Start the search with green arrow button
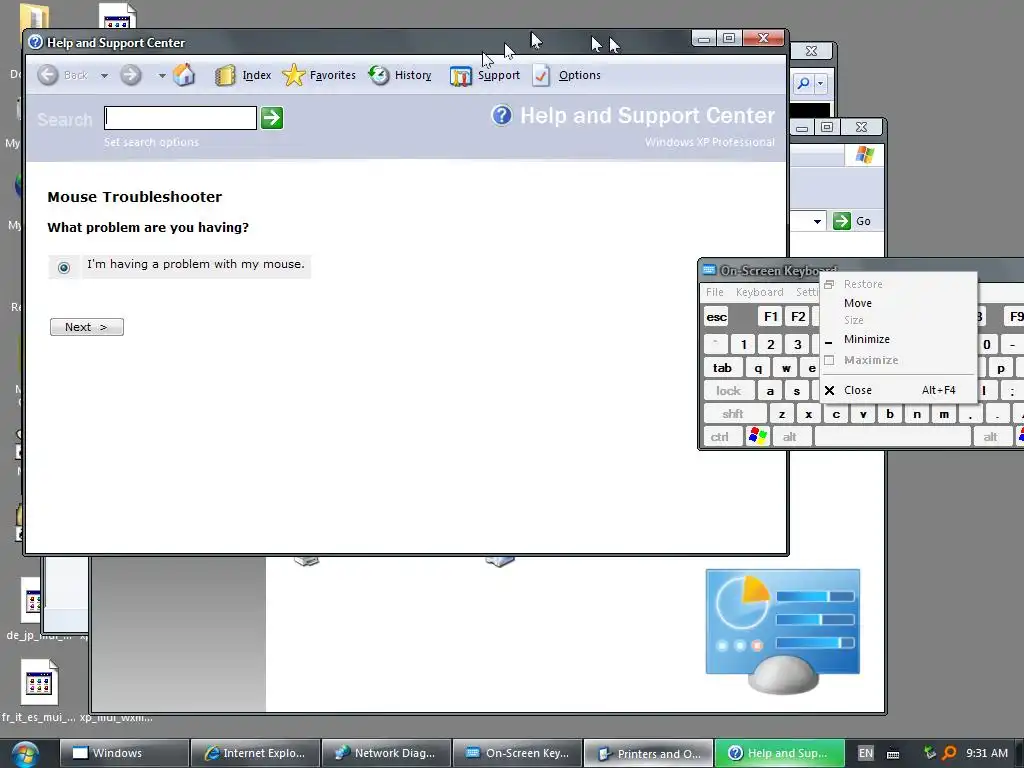The width and height of the screenshot is (1024, 768). tap(272, 118)
